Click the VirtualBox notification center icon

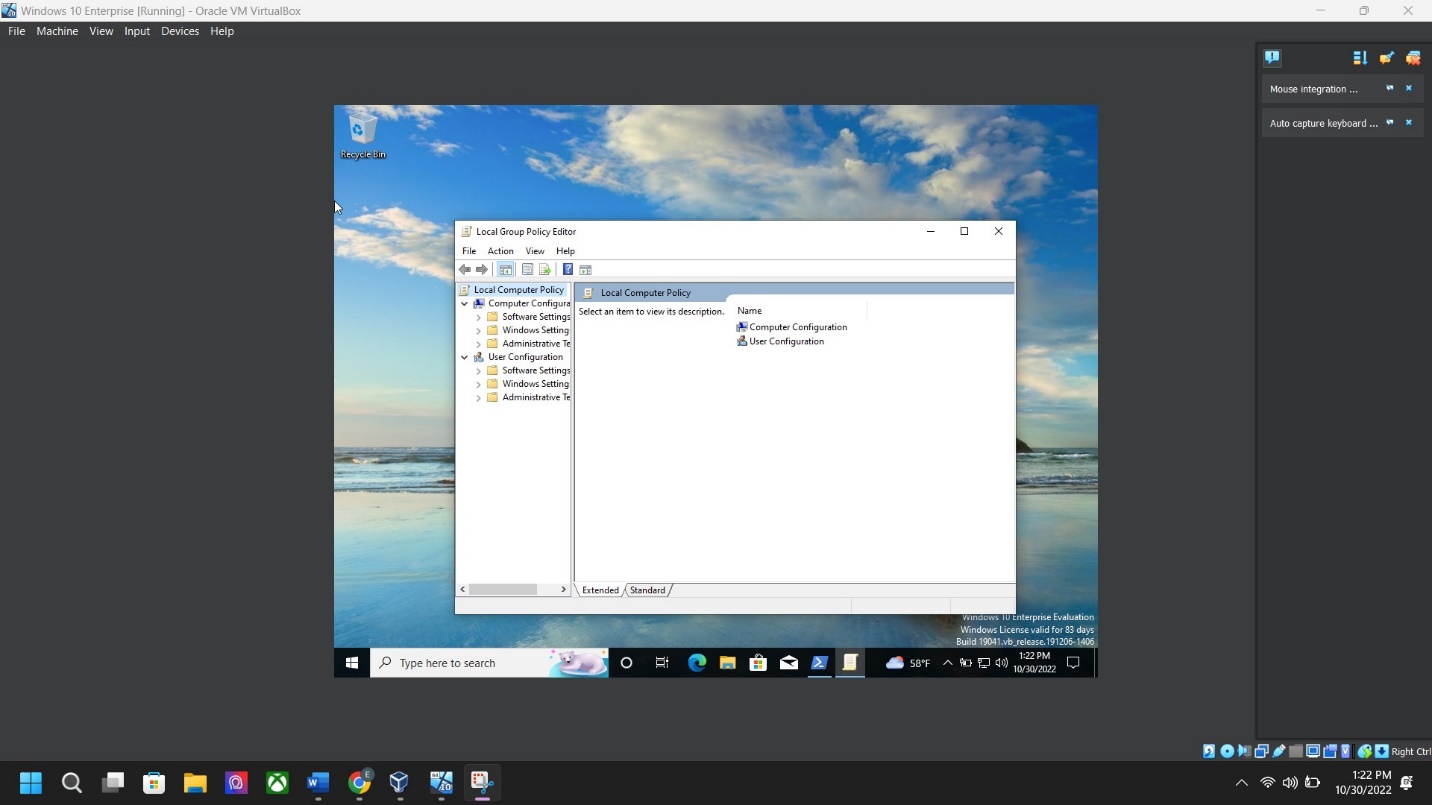[1272, 58]
